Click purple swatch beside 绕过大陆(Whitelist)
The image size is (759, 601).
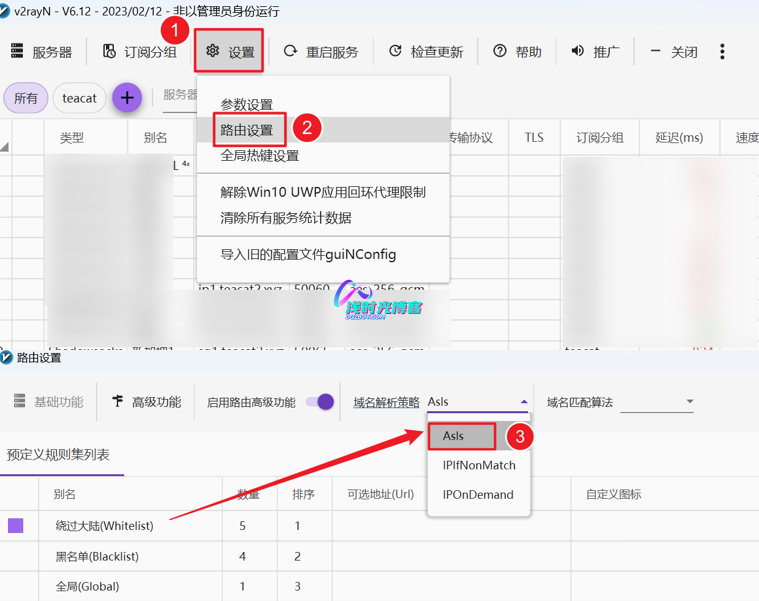[x=16, y=525]
